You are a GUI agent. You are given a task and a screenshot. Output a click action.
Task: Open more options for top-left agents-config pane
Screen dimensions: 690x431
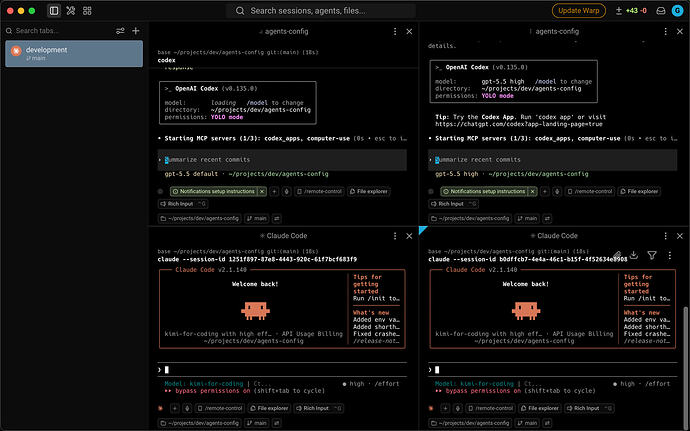tap(395, 31)
